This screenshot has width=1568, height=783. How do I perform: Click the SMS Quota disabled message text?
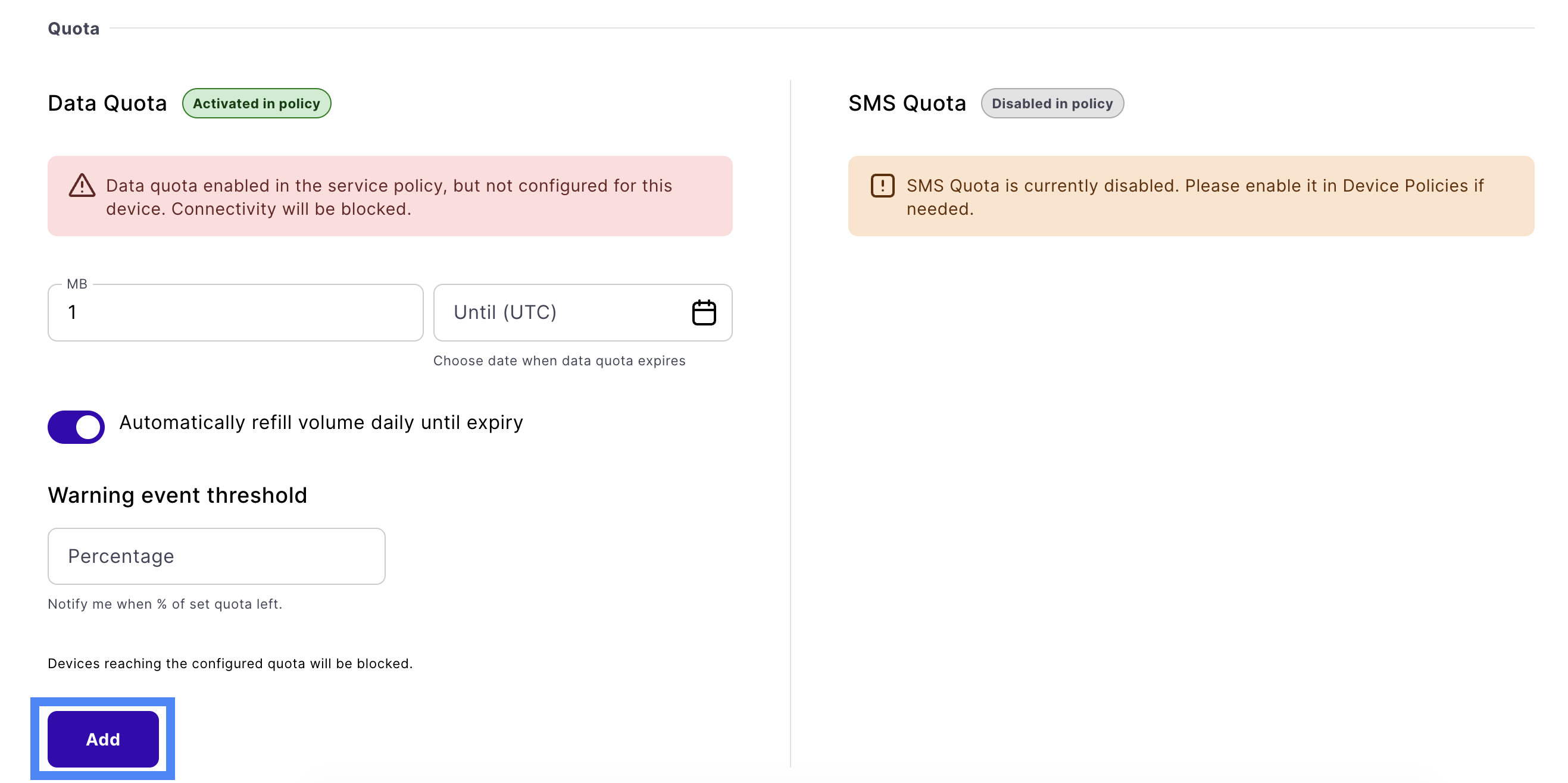(x=1195, y=197)
